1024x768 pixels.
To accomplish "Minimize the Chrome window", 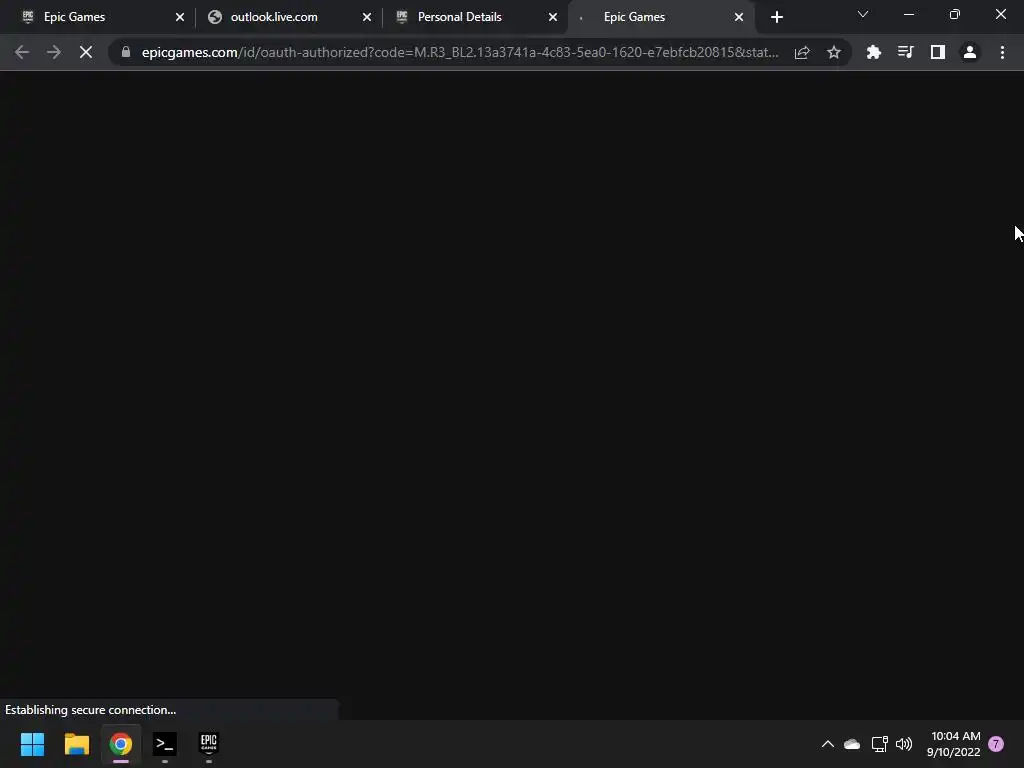I will 908,14.
